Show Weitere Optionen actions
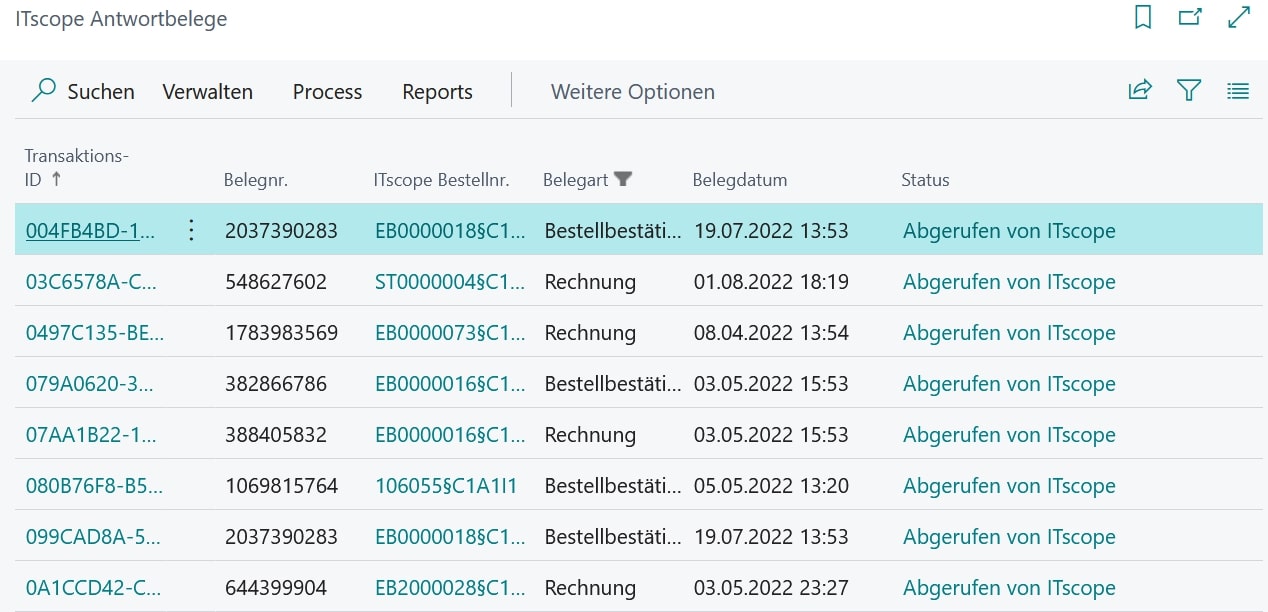 [x=632, y=92]
